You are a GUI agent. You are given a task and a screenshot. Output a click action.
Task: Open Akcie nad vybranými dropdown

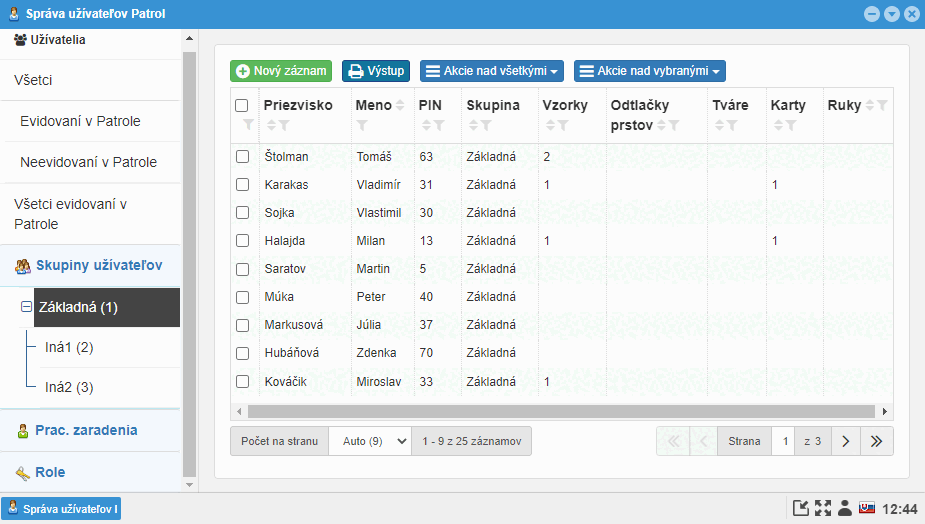point(650,71)
